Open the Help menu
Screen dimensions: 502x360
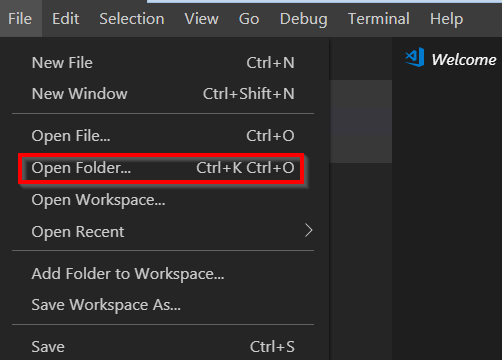[x=446, y=19]
